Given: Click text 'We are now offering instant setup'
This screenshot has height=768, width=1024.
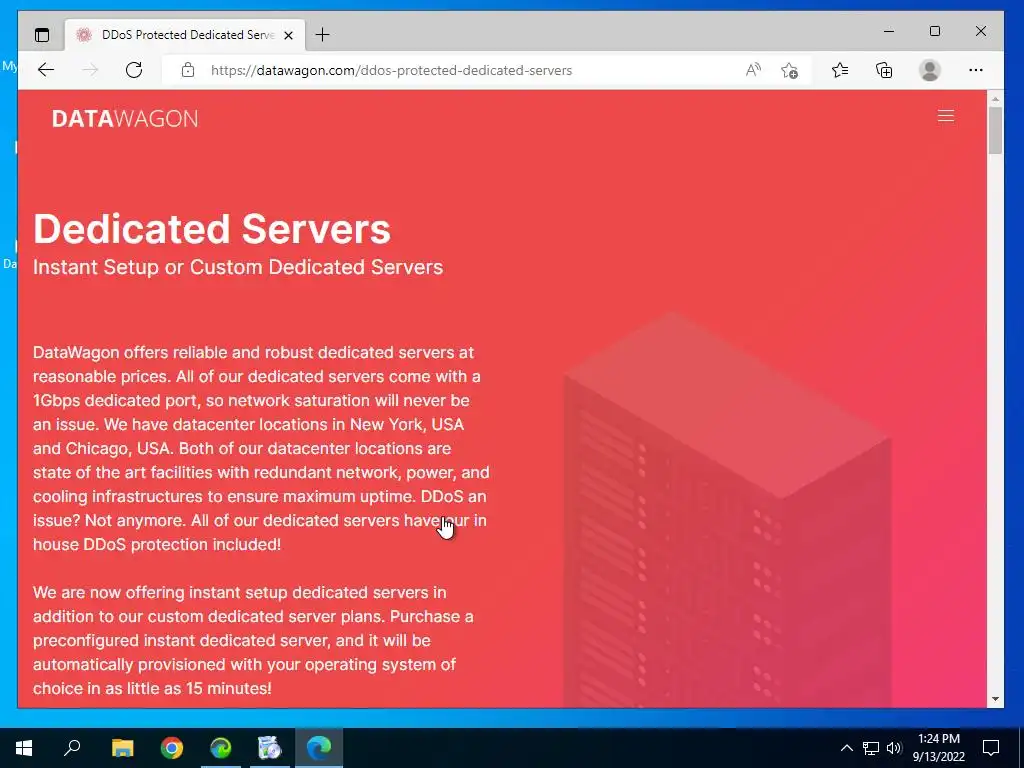Looking at the screenshot, I should click(161, 592).
